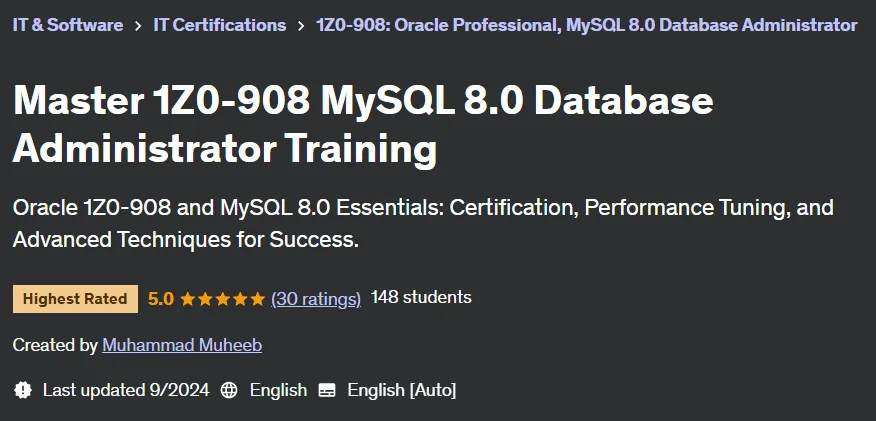Open the 30 ratings link
Viewport: 876px width, 421px height.
click(x=316, y=299)
